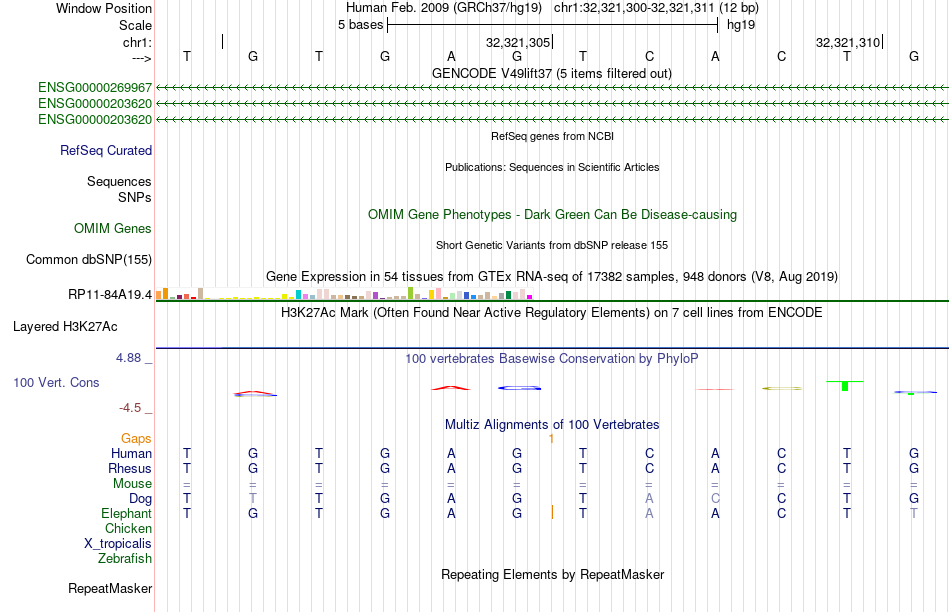Click the Human species label
This screenshot has height=612, width=950.
coord(131,453)
